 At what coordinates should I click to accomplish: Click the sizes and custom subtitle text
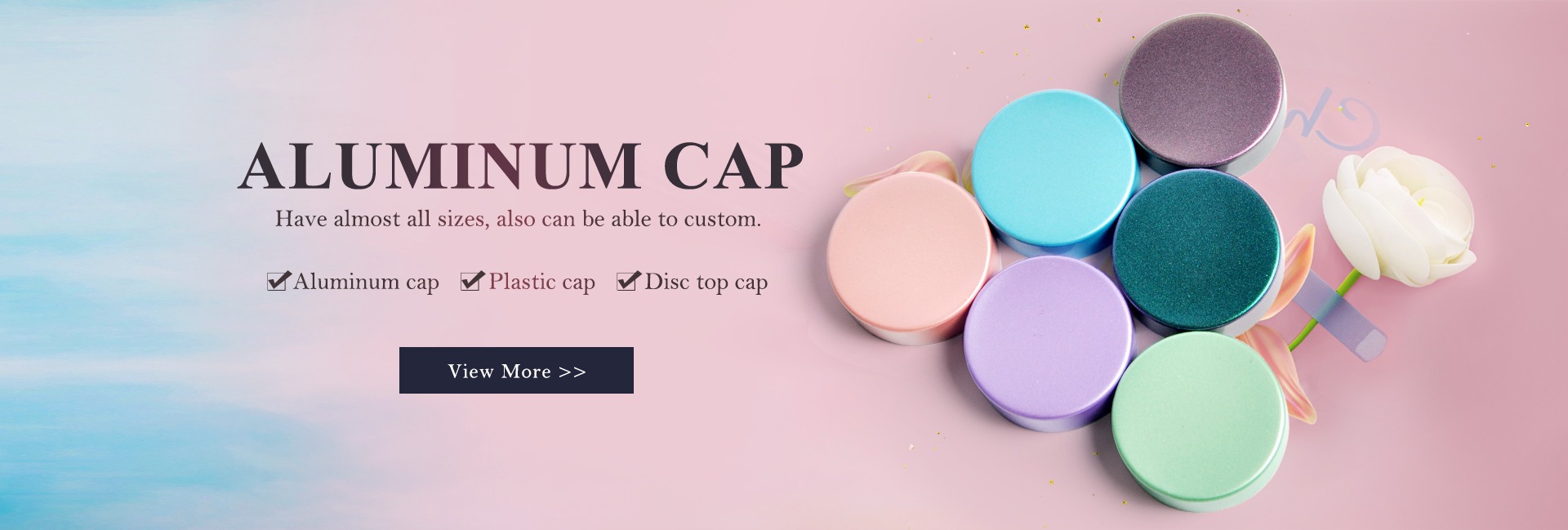click(518, 219)
